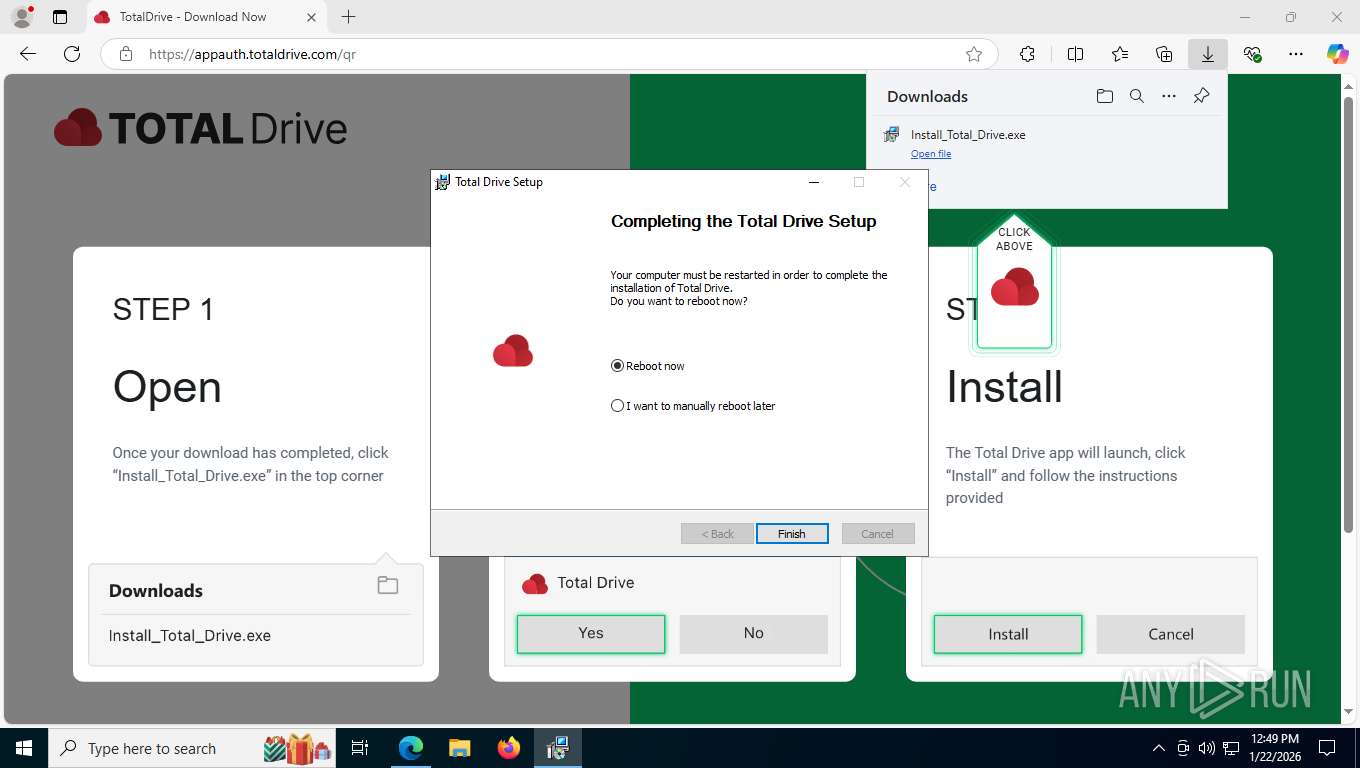
Task: Click the taskbar search box
Action: pos(193,748)
